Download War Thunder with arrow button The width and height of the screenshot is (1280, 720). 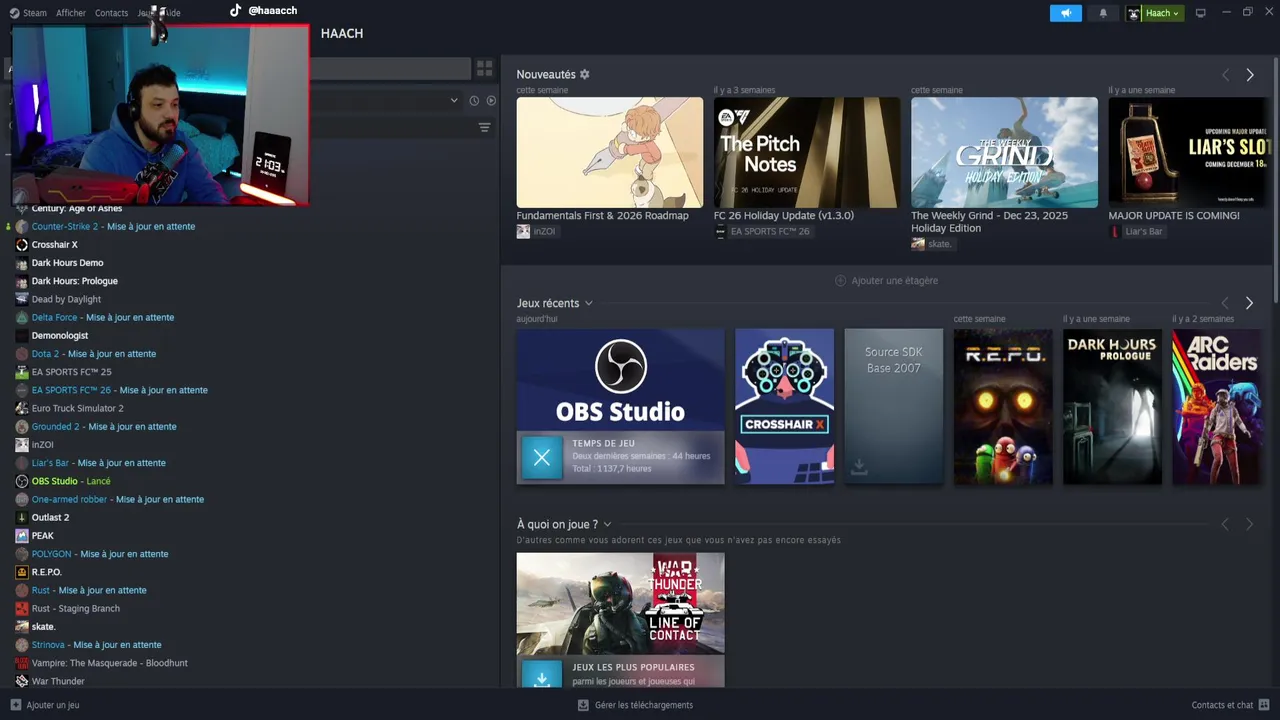point(542,676)
